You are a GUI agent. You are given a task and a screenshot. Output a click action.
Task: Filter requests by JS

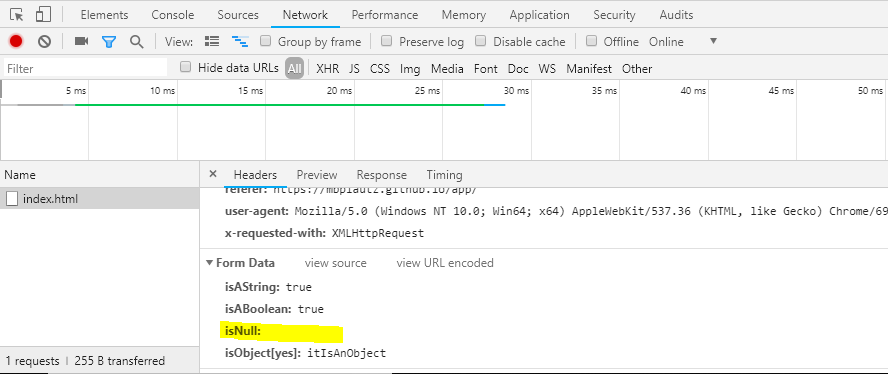pyautogui.click(x=355, y=69)
